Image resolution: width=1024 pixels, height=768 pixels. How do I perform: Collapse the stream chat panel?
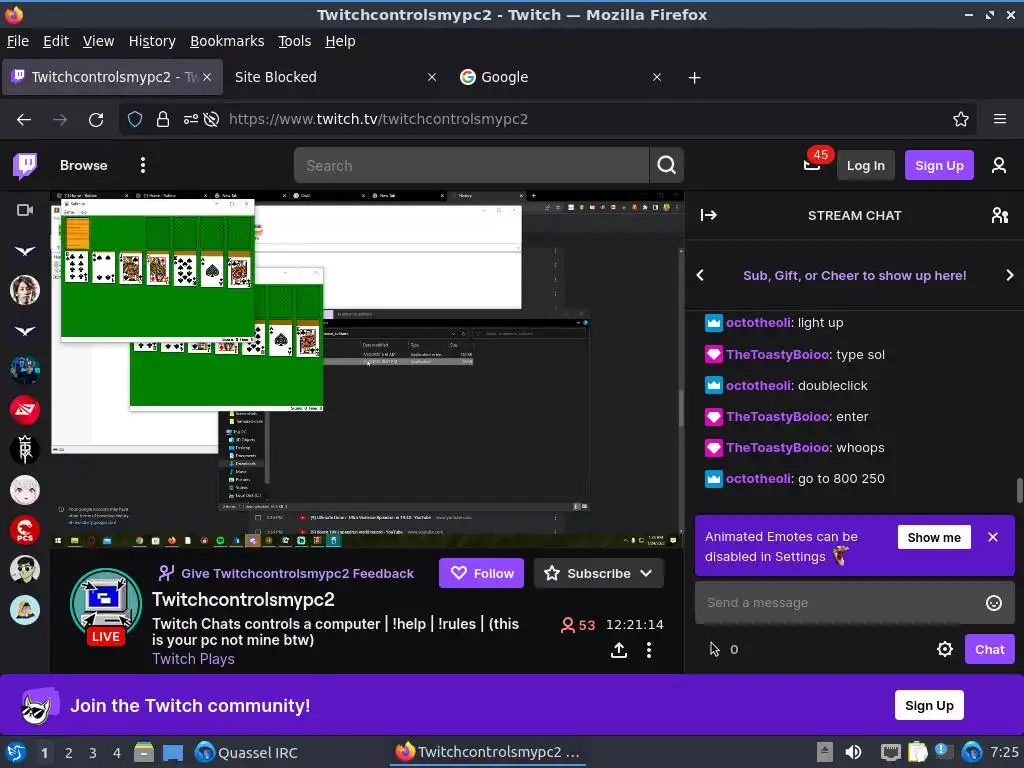709,215
